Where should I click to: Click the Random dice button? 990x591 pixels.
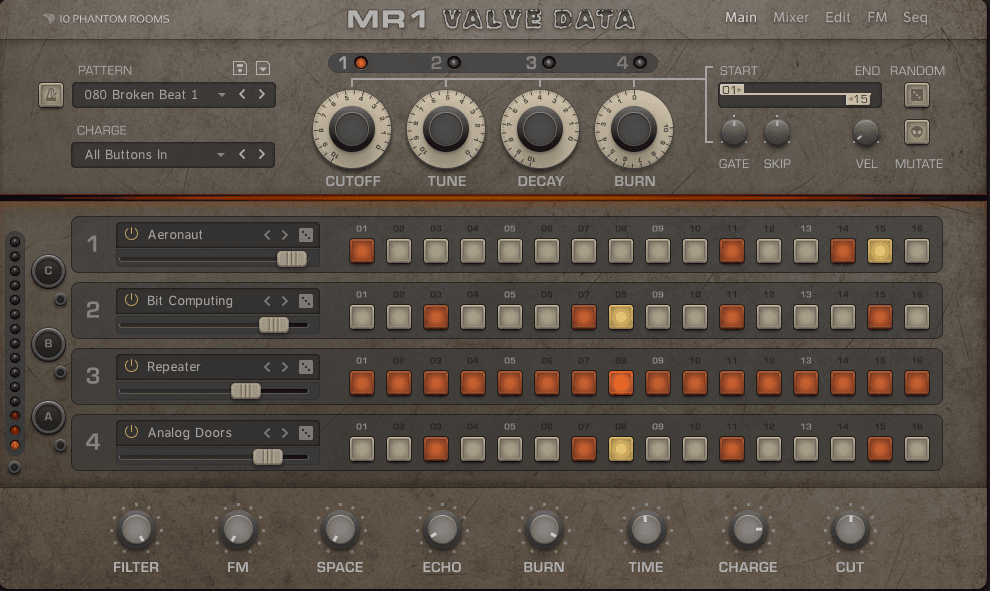click(916, 95)
